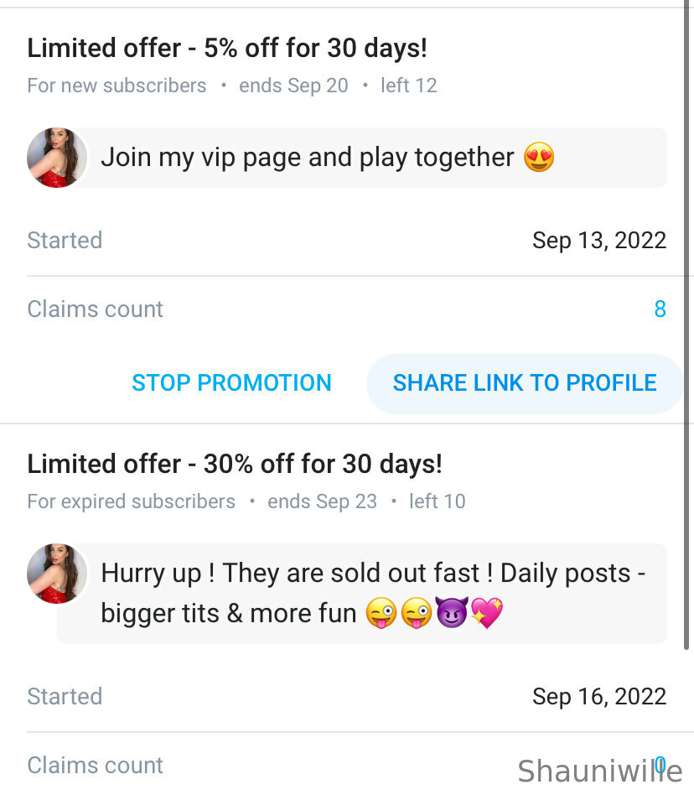Click the sparkling heart emoji
Screen dimensions: 694x800
coord(487,613)
